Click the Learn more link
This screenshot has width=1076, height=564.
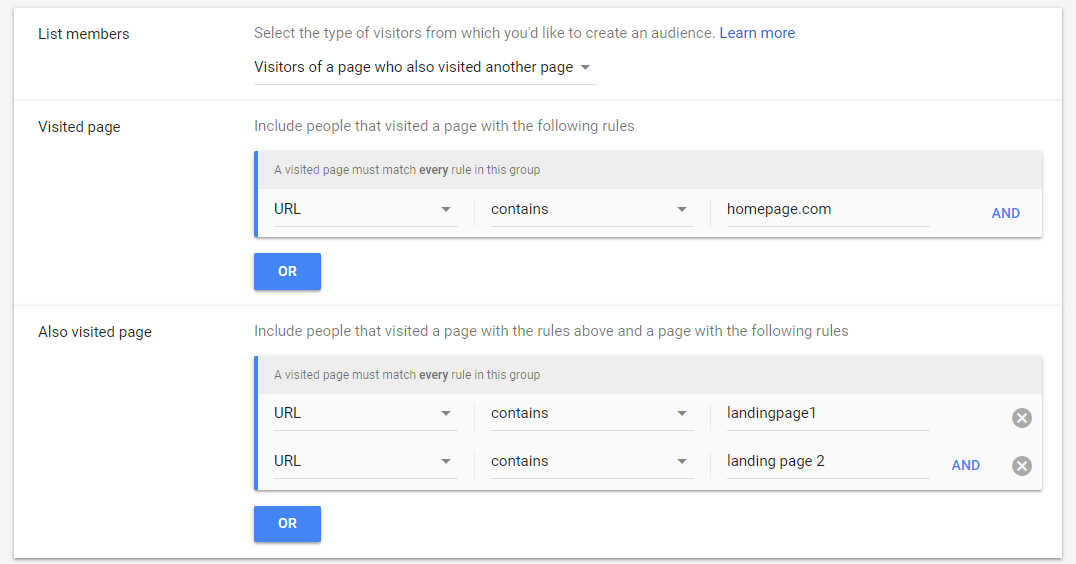[757, 33]
